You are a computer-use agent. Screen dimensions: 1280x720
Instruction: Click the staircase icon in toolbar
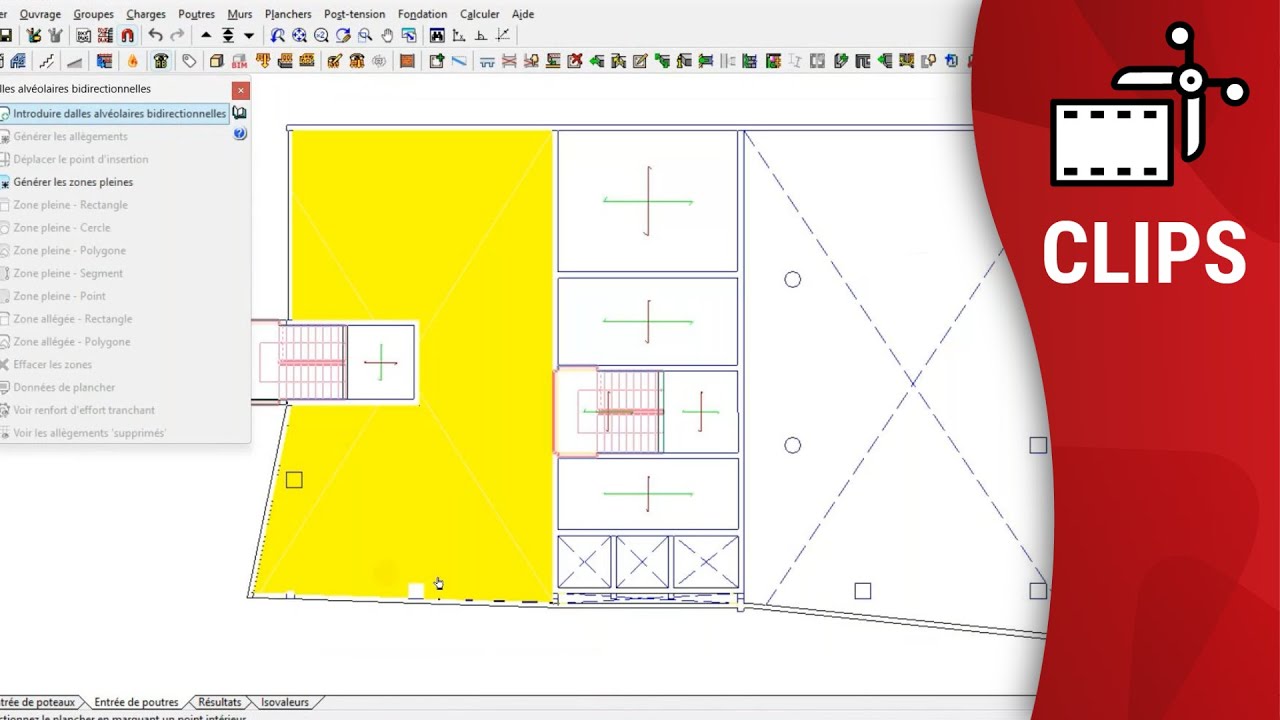[47, 61]
